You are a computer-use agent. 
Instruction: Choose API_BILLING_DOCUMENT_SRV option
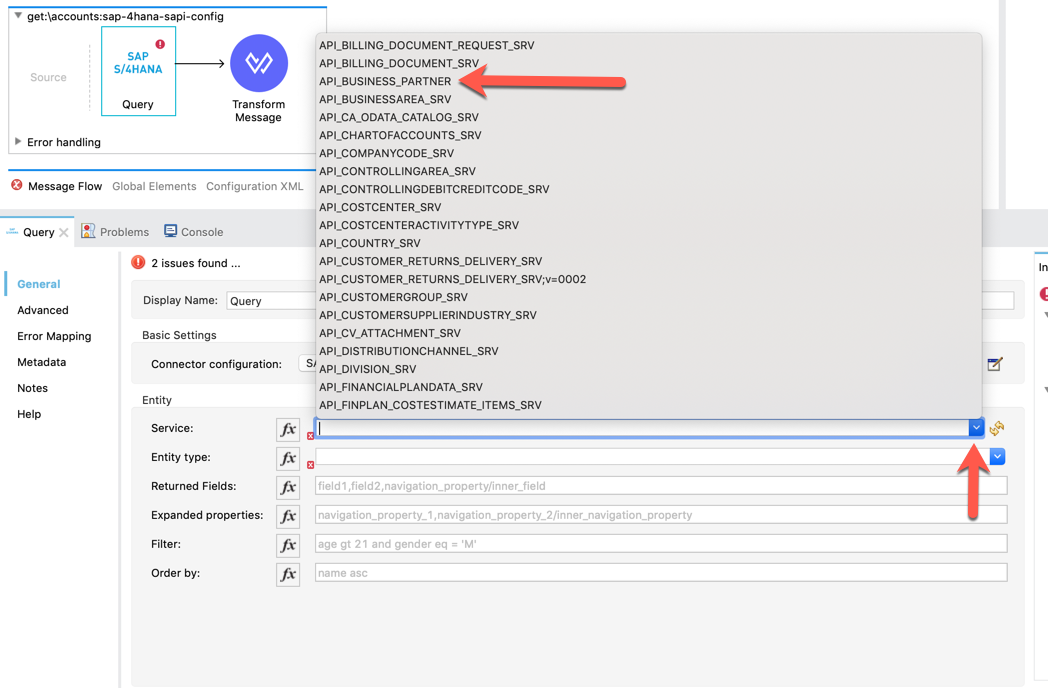pyautogui.click(x=399, y=64)
